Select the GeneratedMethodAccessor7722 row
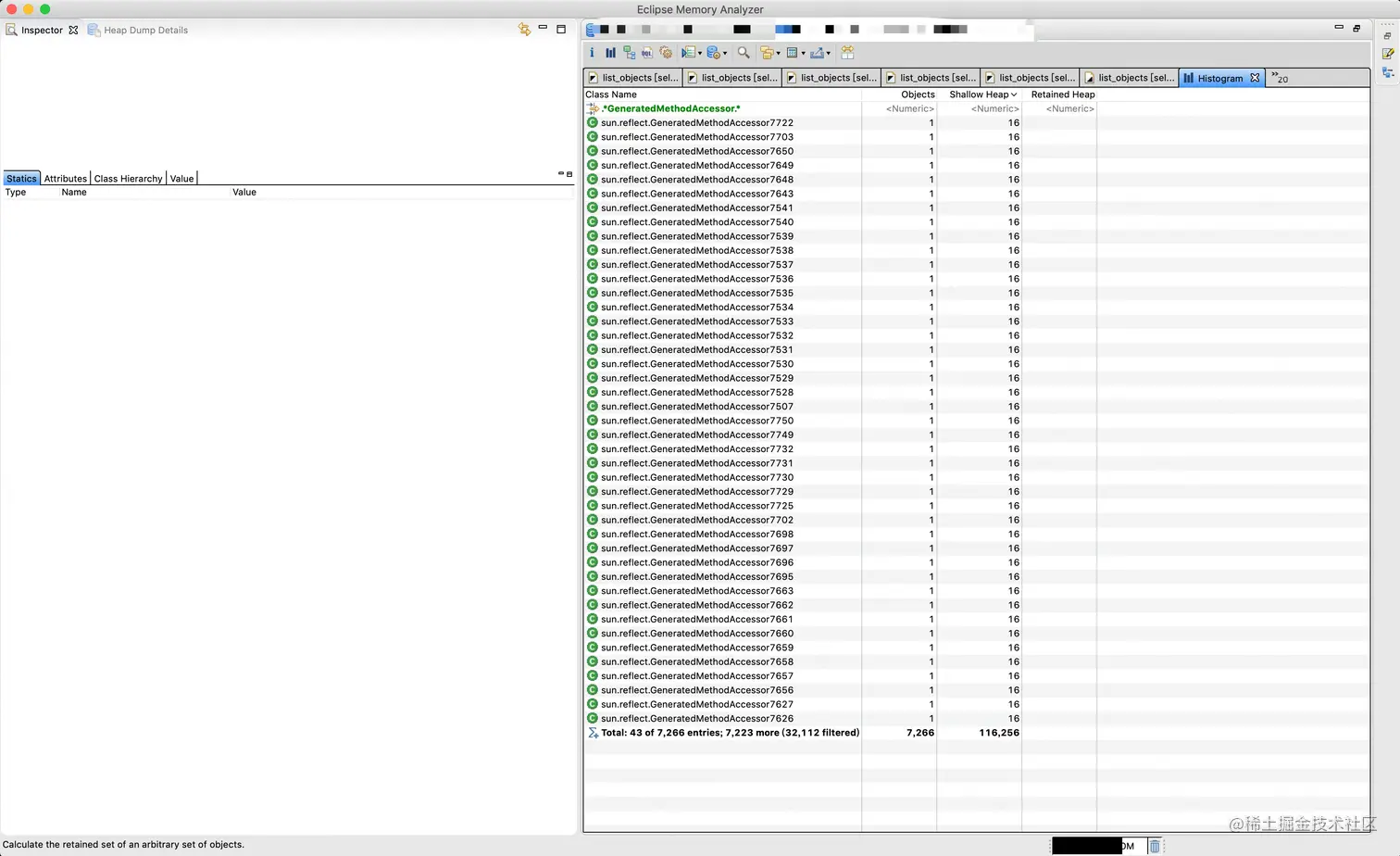This screenshot has height=856, width=1400. (977, 122)
